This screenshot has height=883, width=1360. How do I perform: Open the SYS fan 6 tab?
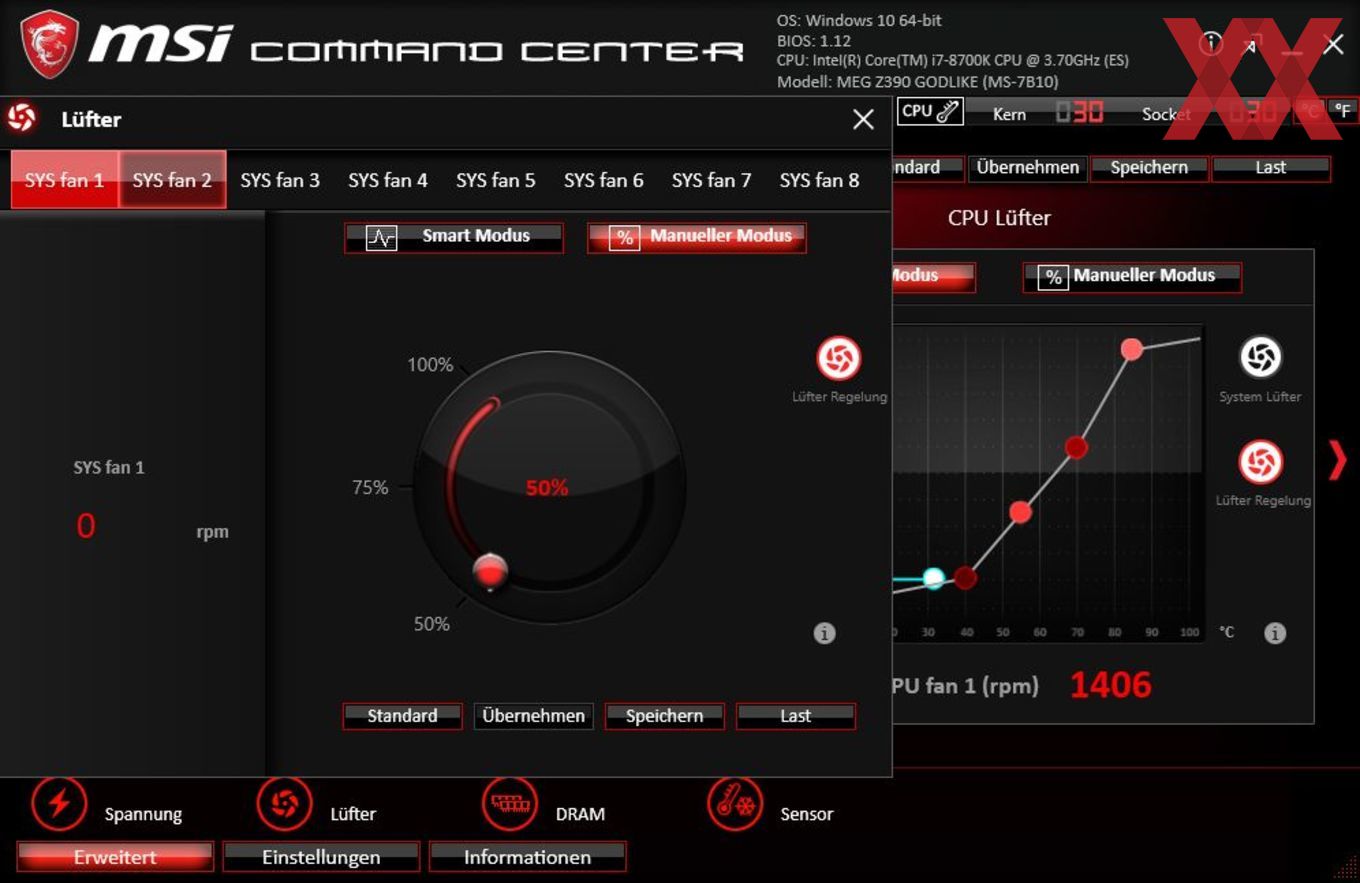coord(604,180)
